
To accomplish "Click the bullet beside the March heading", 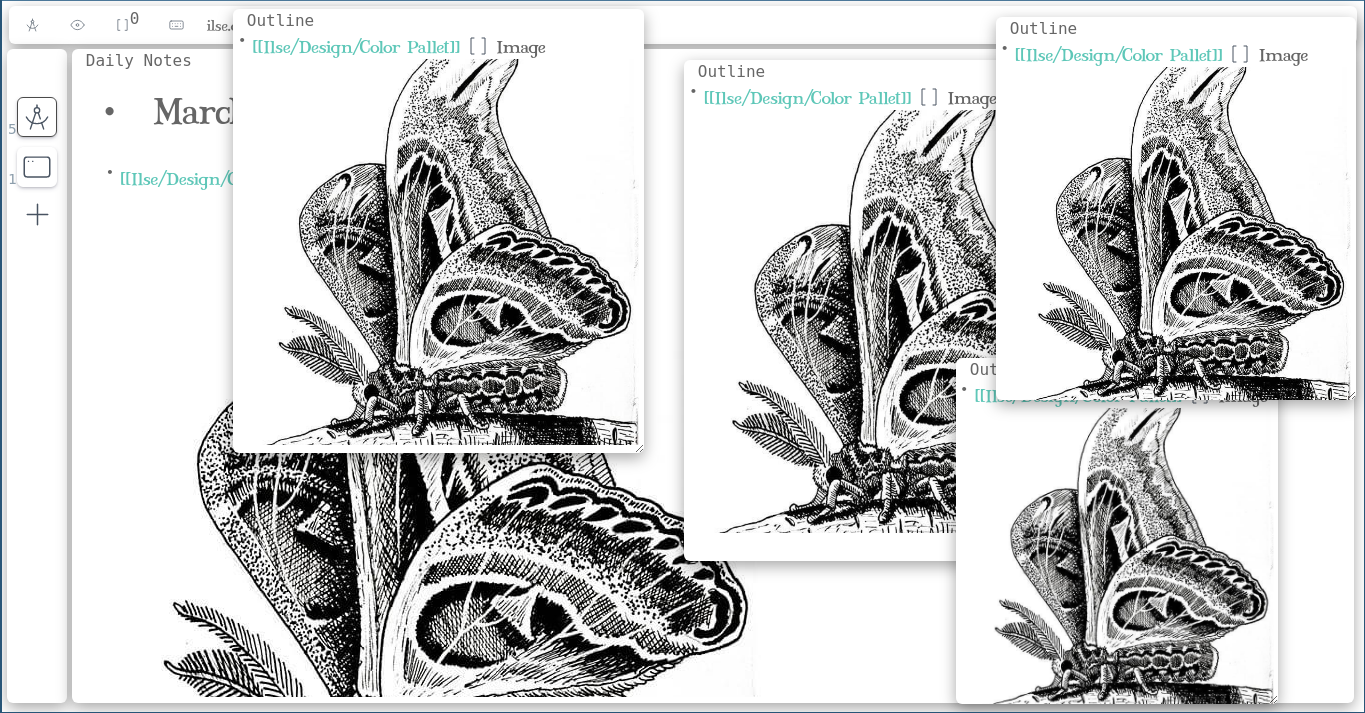I will 110,113.
